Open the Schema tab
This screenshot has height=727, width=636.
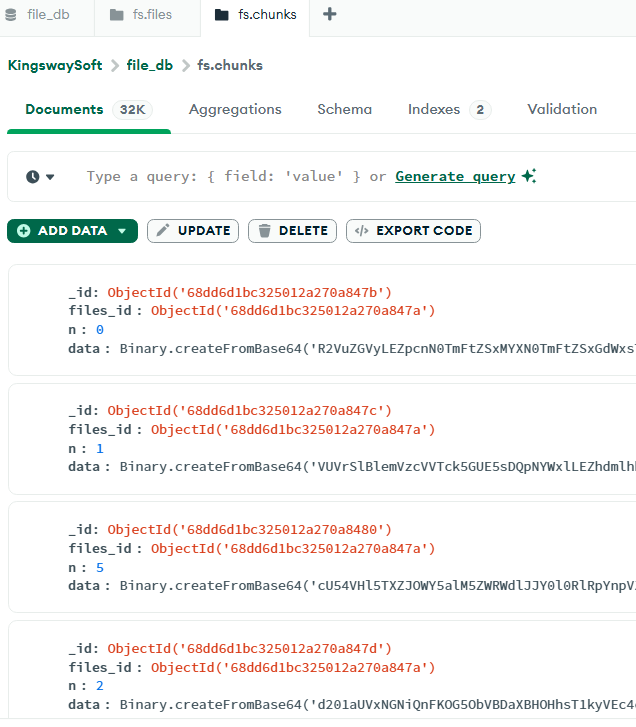tap(344, 109)
